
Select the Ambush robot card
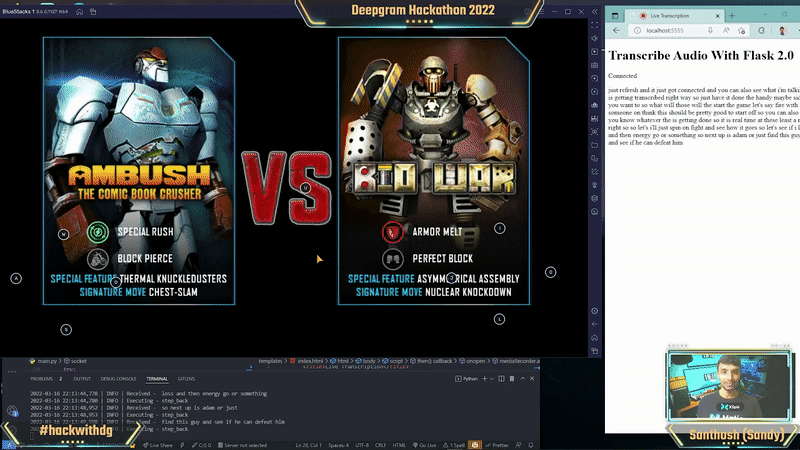139,171
